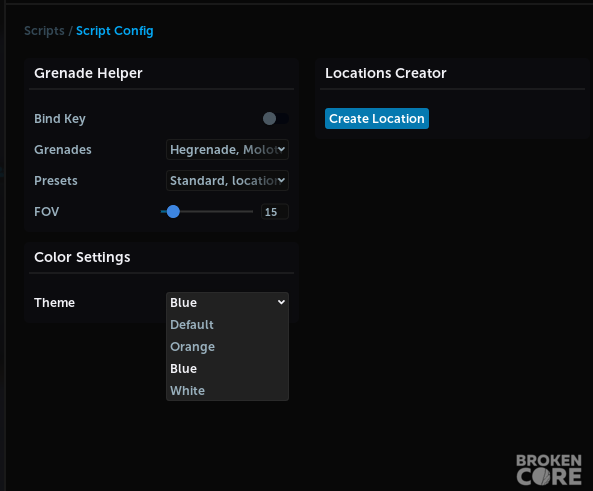593x491 pixels.
Task: Go back to Scripts breadcrumb link
Action: pyautogui.click(x=44, y=31)
